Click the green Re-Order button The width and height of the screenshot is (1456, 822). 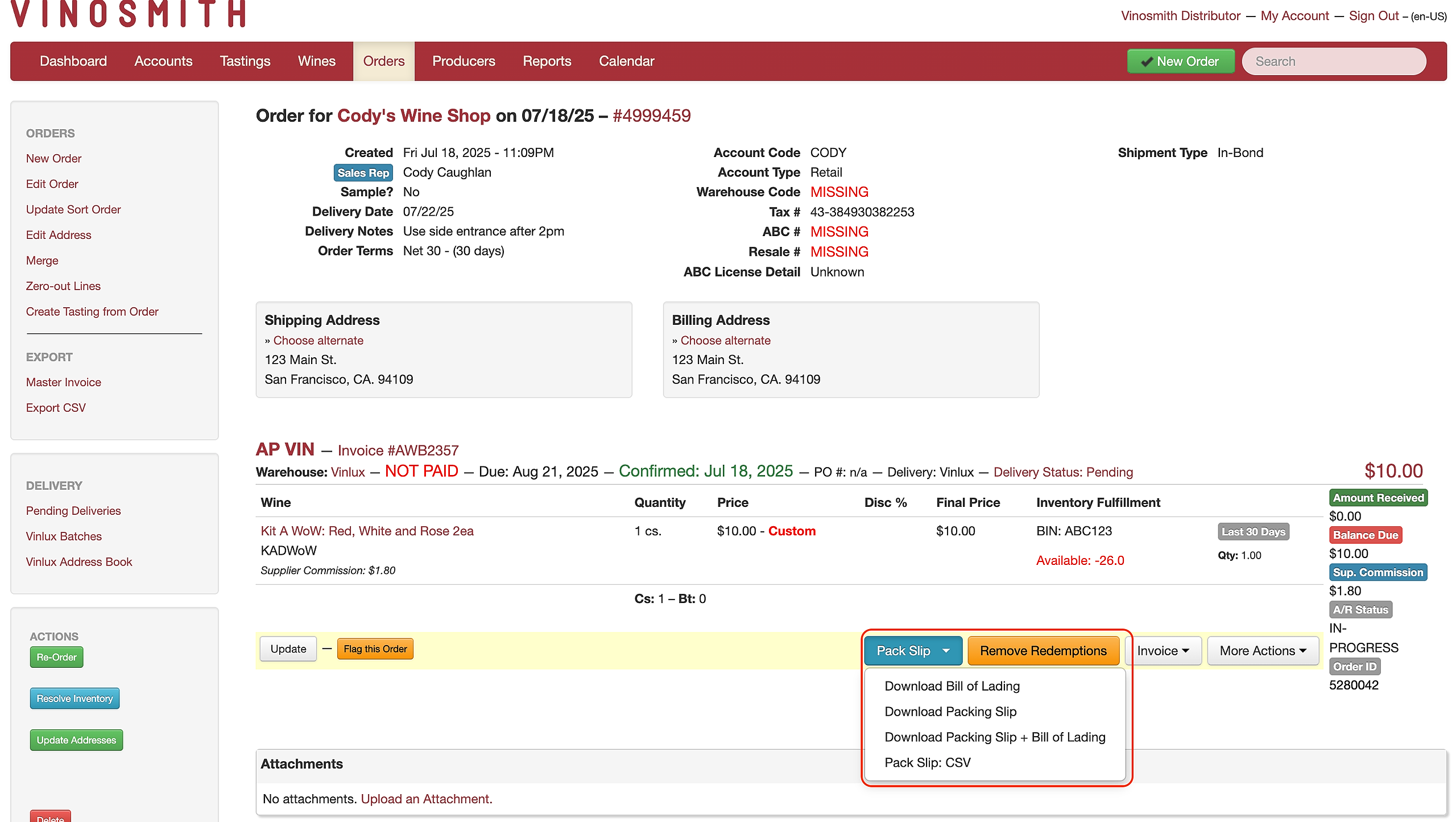point(56,657)
